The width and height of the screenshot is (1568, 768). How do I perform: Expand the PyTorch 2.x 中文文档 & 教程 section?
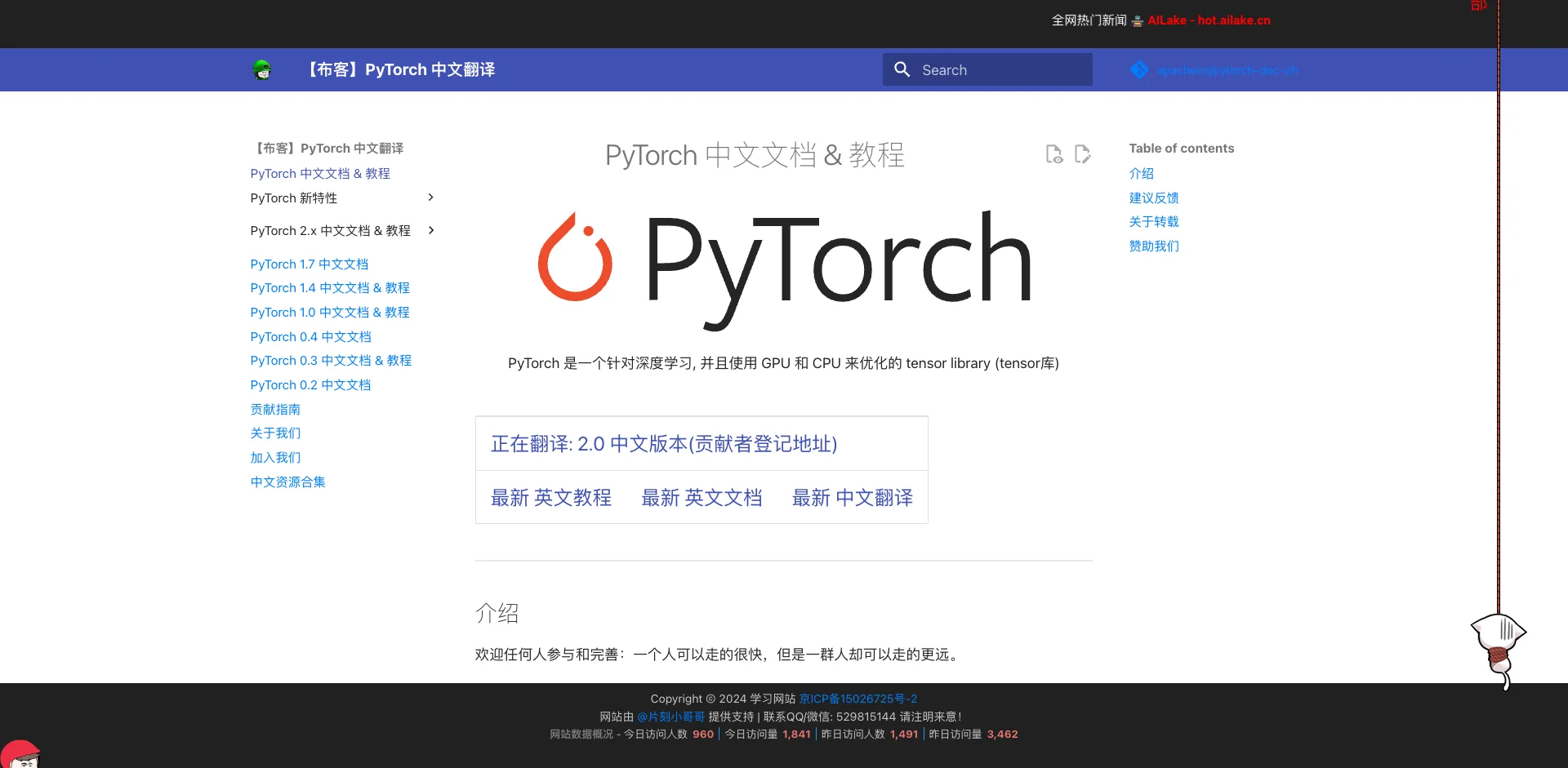coord(343,231)
